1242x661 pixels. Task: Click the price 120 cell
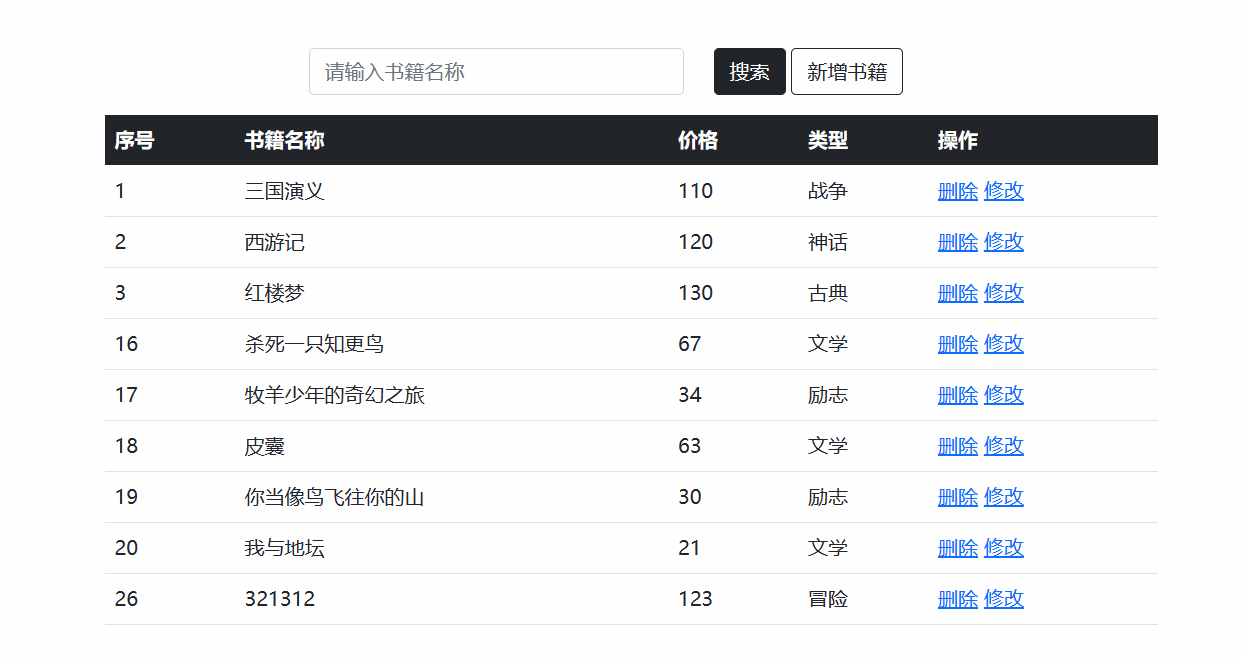pyautogui.click(x=695, y=242)
